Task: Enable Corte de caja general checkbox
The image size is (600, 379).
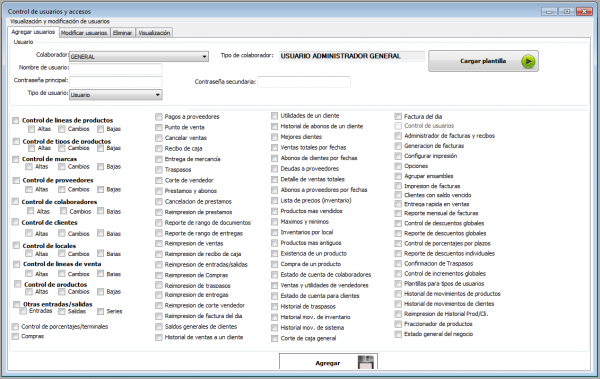Action: 274,338
